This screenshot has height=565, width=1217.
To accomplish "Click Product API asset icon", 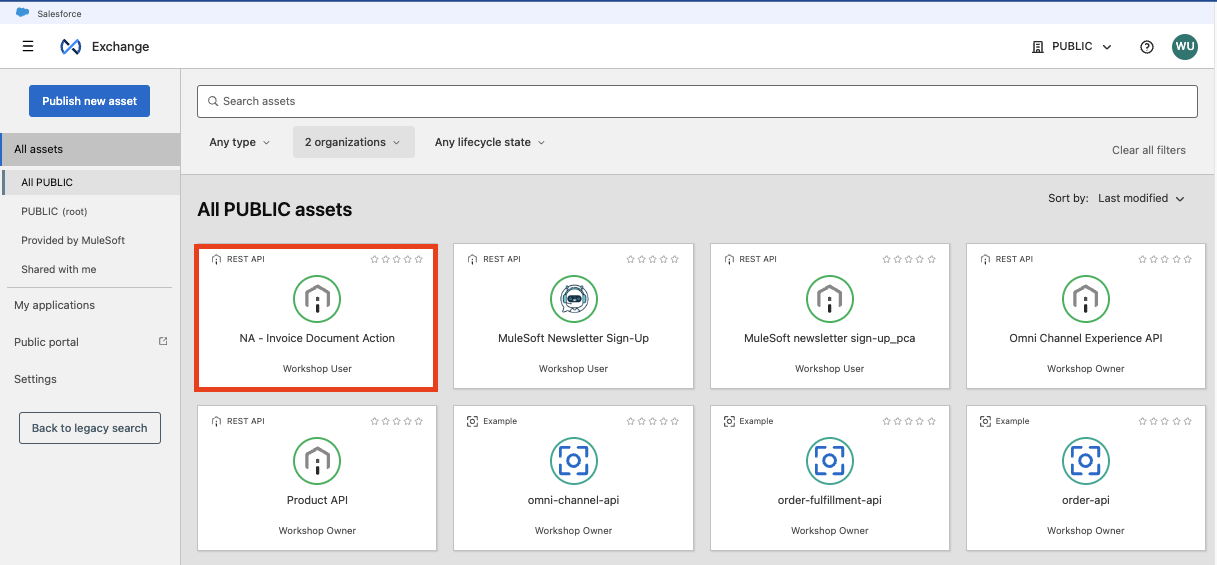I will [x=317, y=460].
